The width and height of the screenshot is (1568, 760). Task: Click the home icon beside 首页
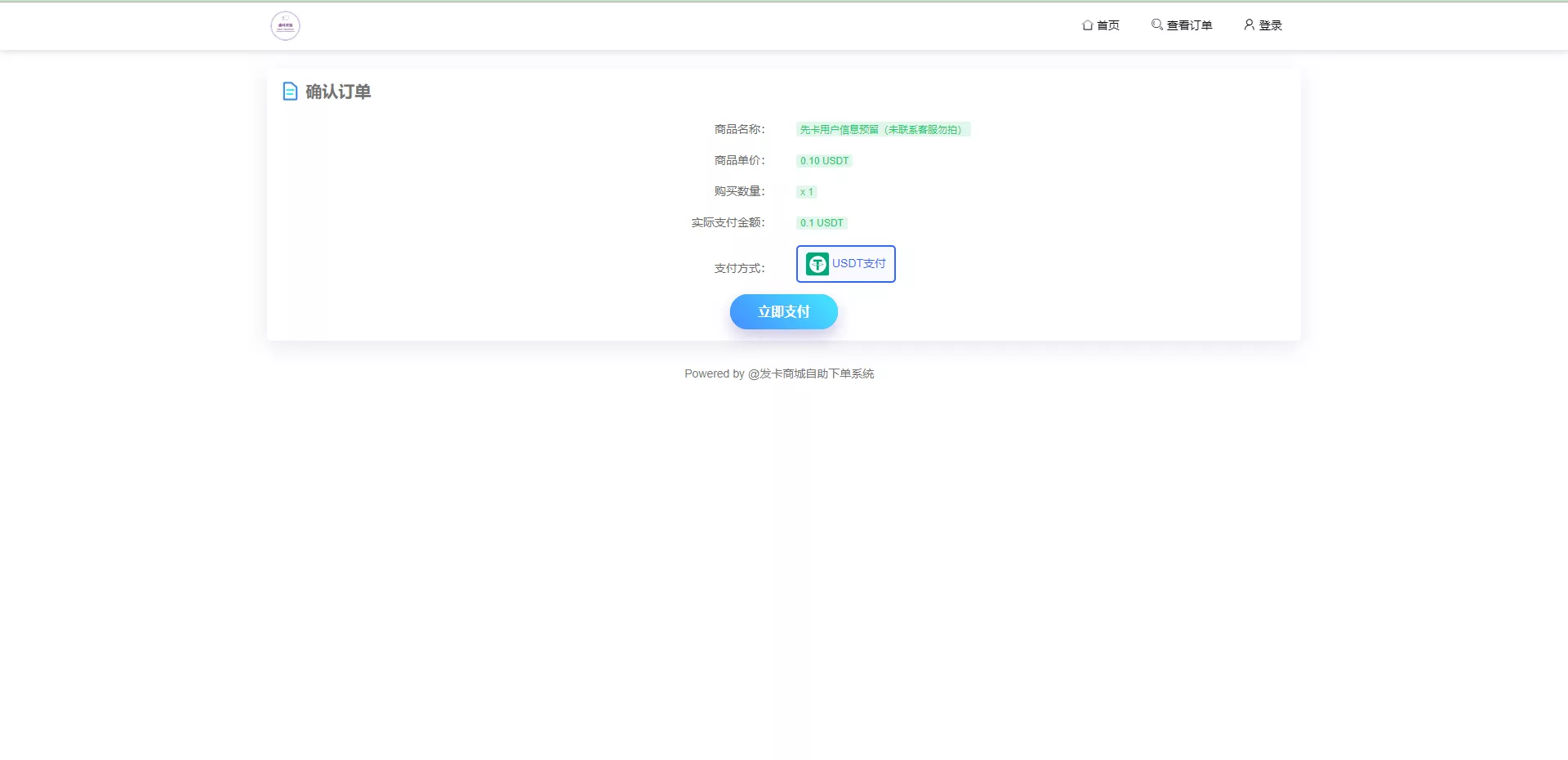tap(1086, 25)
